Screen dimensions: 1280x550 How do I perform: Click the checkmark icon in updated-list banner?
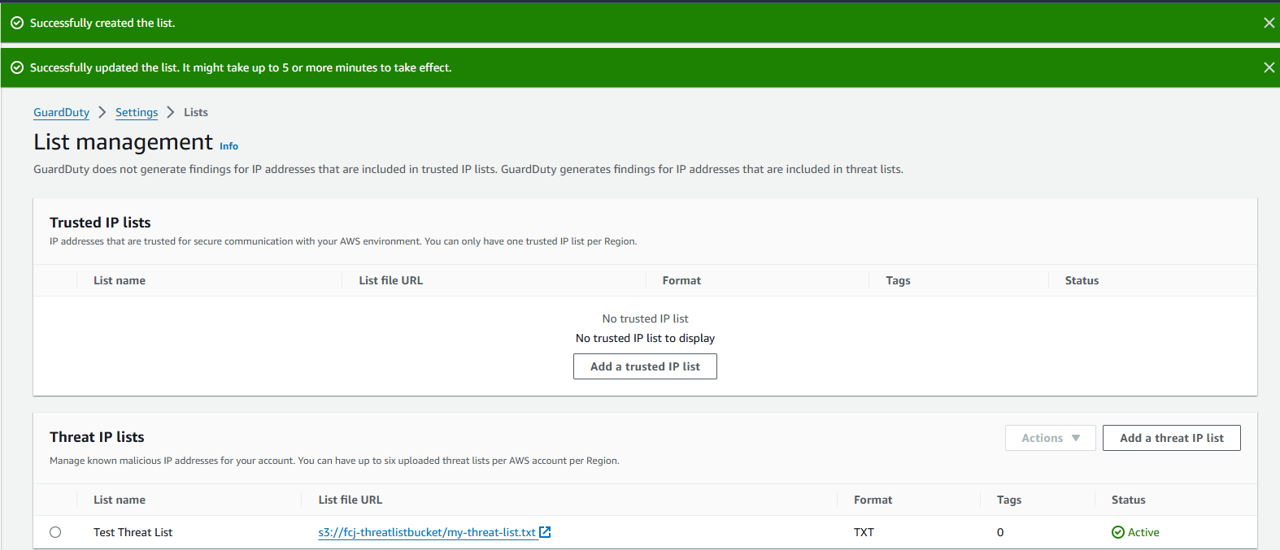point(17,68)
